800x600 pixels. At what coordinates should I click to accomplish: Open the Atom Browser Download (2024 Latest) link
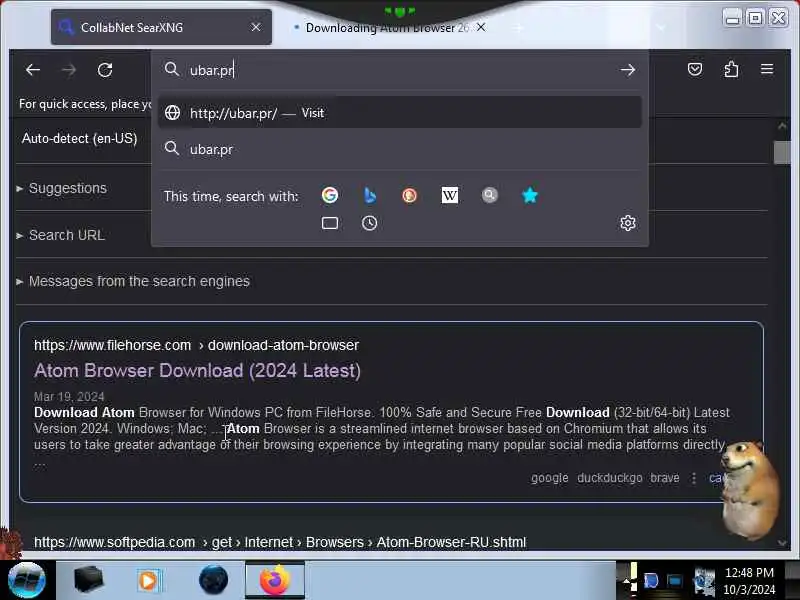click(197, 370)
